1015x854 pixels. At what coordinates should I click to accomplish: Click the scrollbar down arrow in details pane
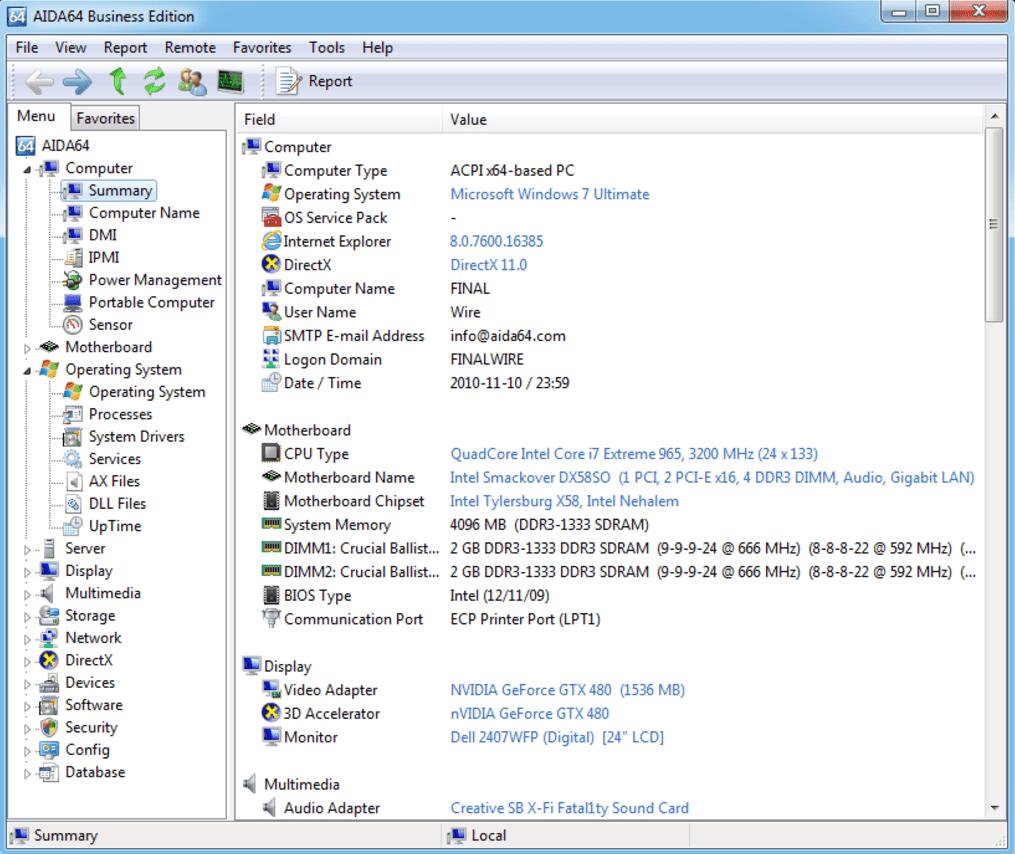994,808
